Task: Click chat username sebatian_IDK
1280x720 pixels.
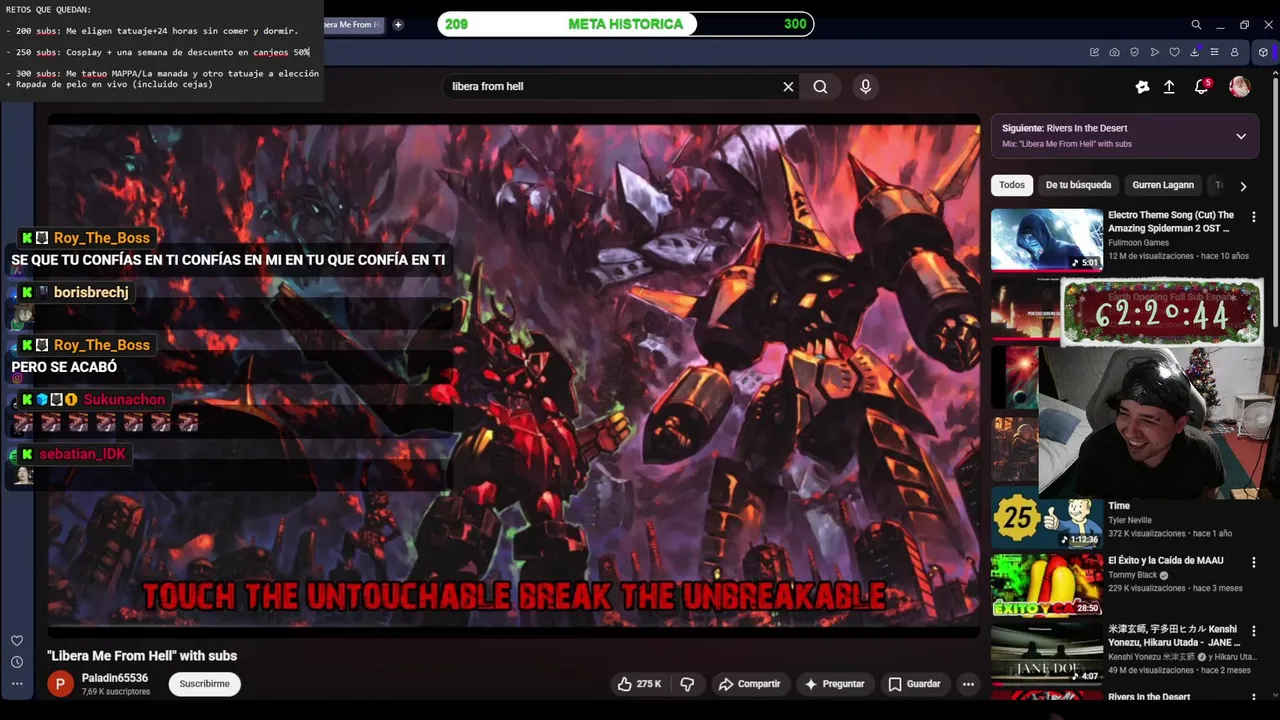Action: (x=82, y=454)
